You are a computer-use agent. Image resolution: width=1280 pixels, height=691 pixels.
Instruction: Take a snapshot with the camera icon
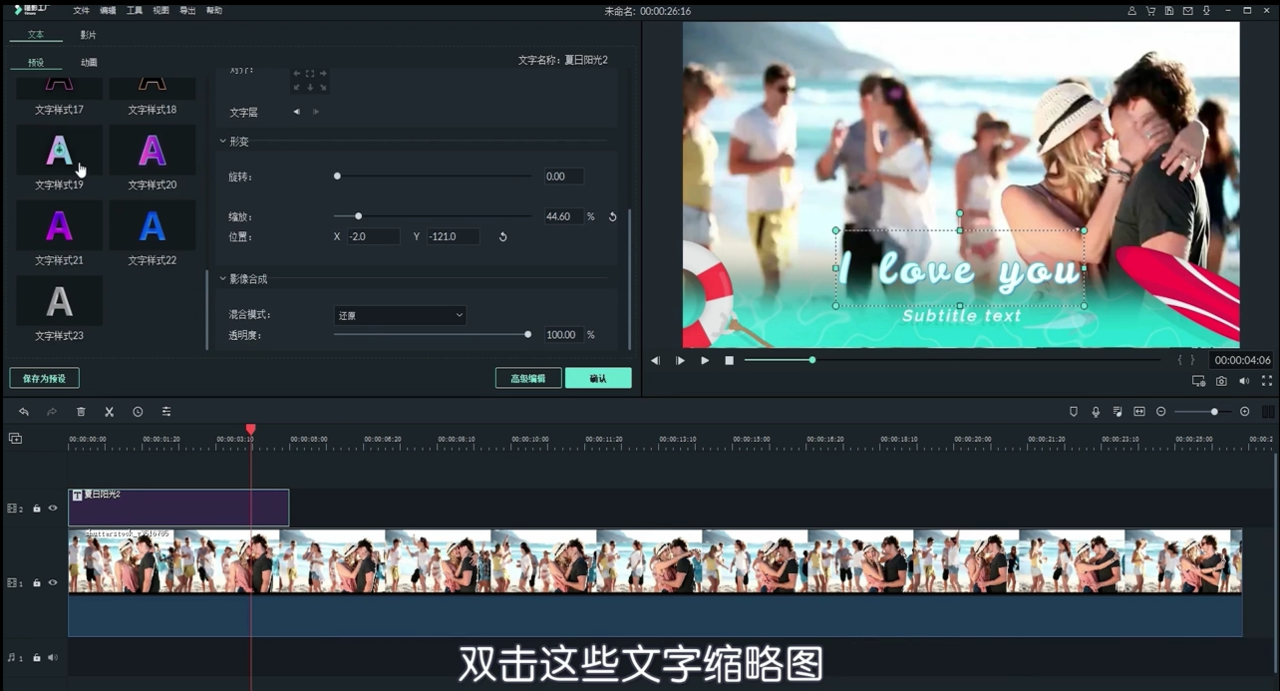(1221, 381)
